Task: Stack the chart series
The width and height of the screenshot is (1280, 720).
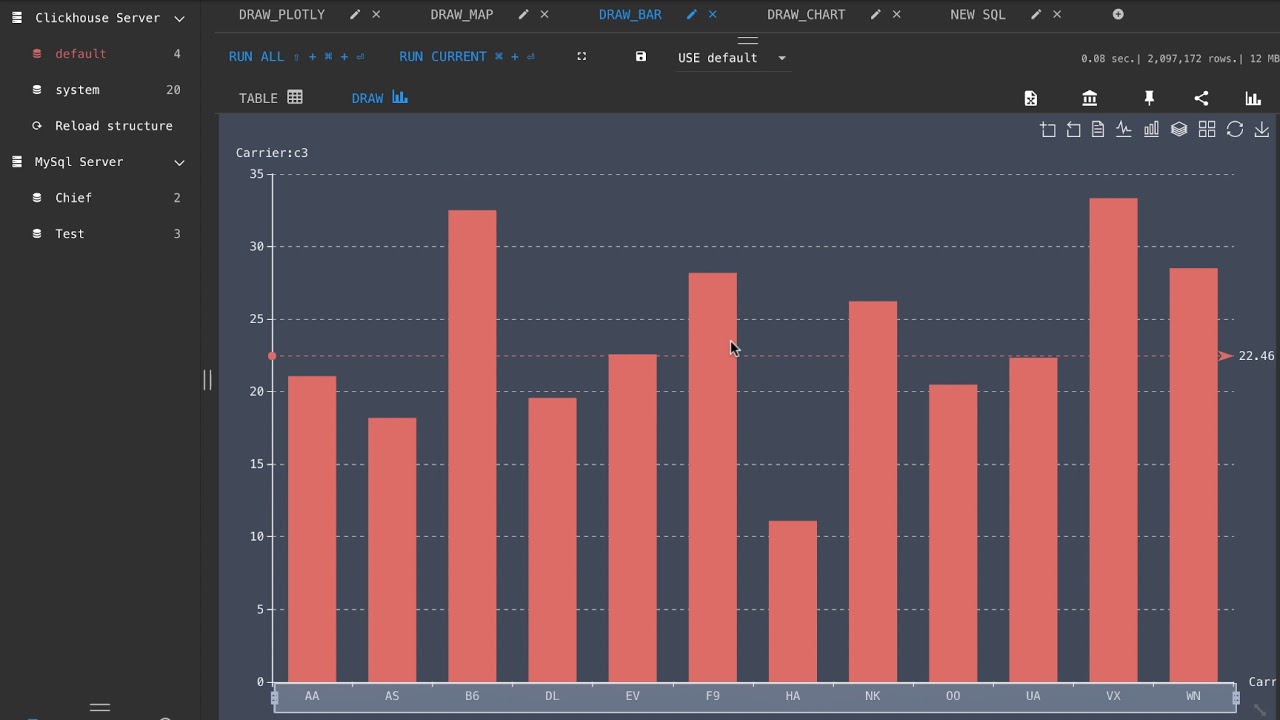Action: pyautogui.click(x=1179, y=129)
